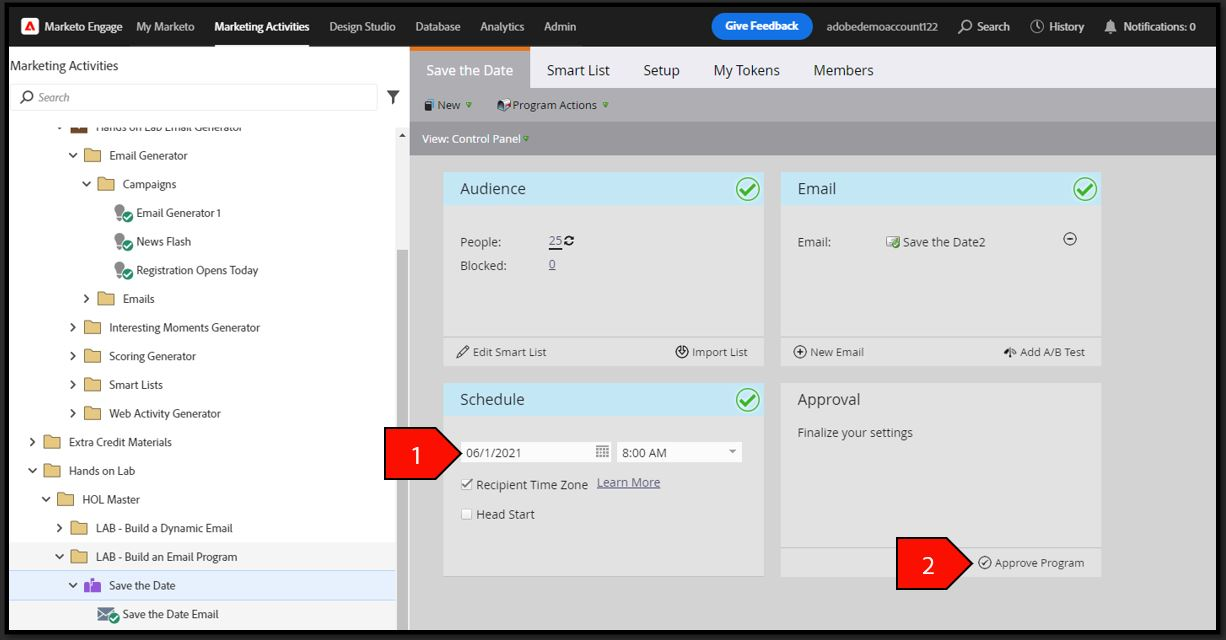Switch to the Smart List tab
Screen dimensions: 1226x640
578,70
